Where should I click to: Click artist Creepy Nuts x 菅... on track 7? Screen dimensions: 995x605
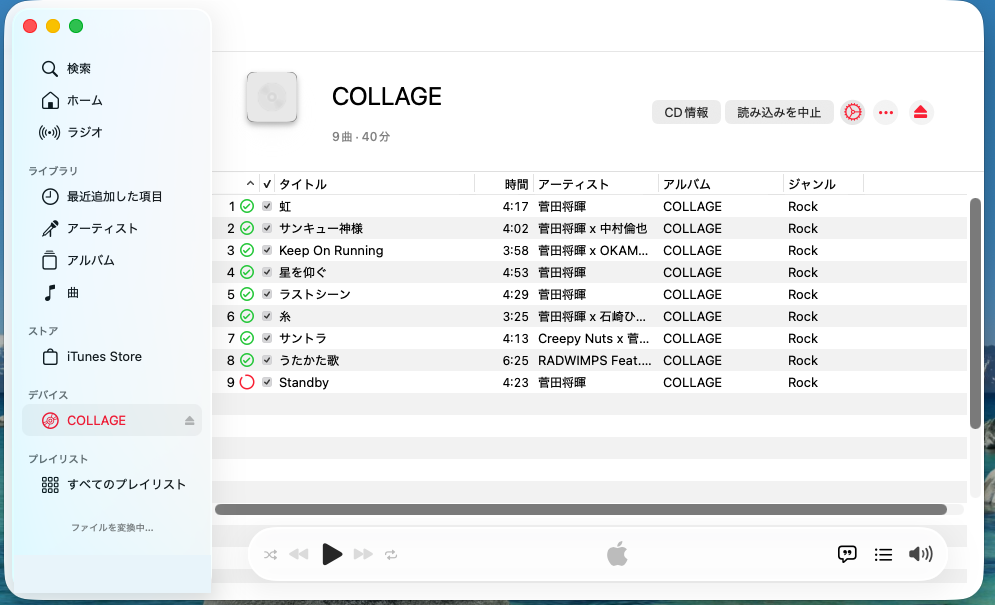pos(593,338)
